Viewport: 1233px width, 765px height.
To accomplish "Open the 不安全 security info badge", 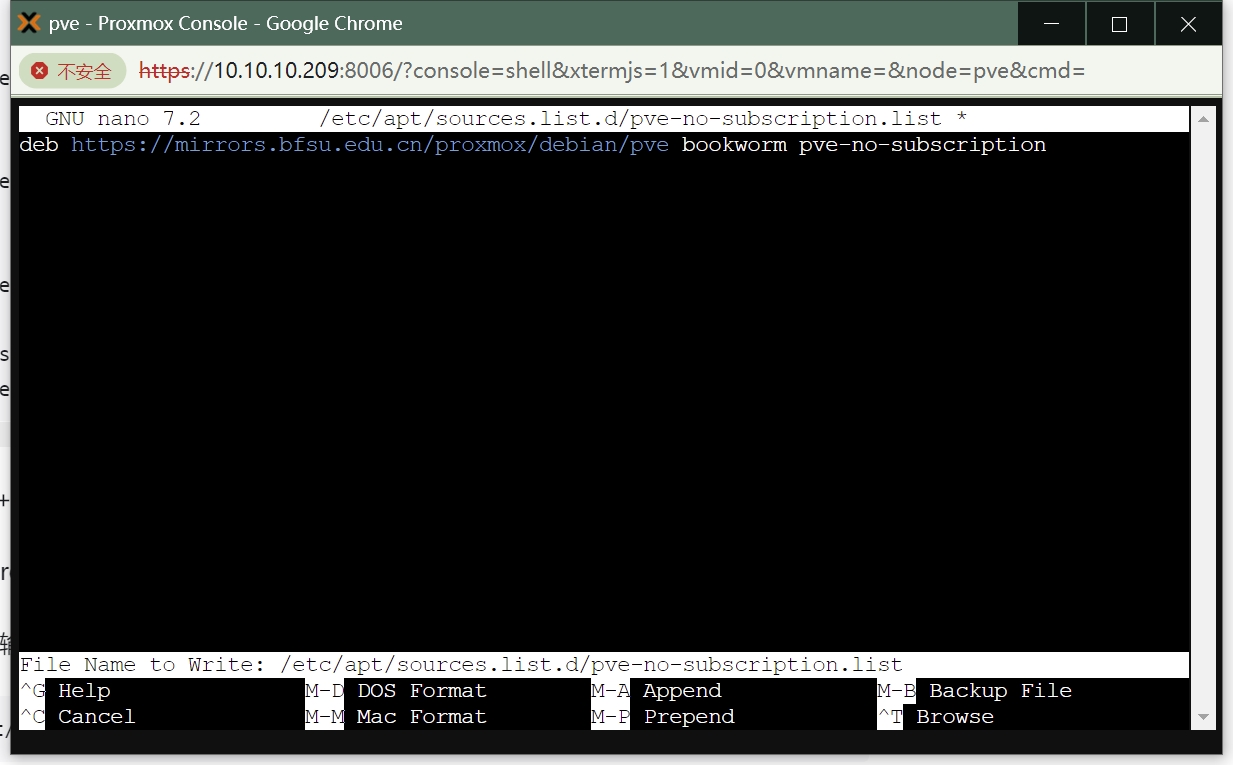I will click(73, 71).
